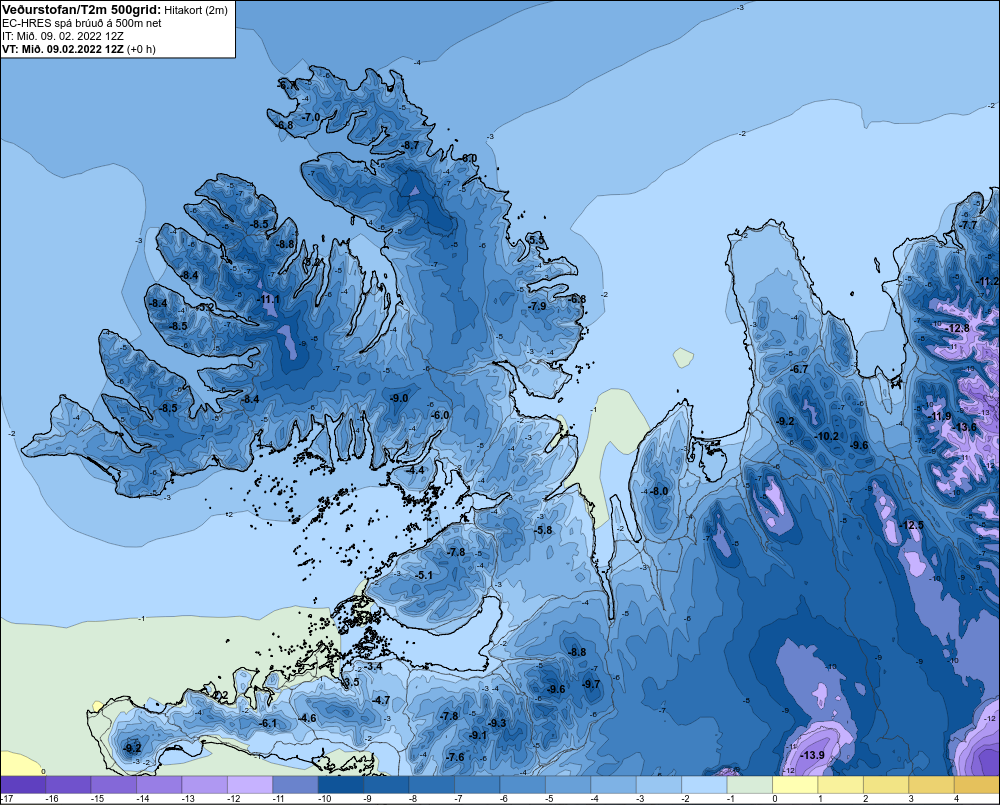Click the -8.0 temperature label
The image size is (1000, 805).
point(659,491)
